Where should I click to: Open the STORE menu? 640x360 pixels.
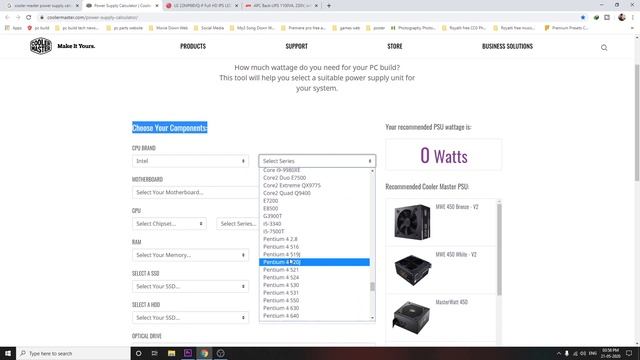[395, 46]
